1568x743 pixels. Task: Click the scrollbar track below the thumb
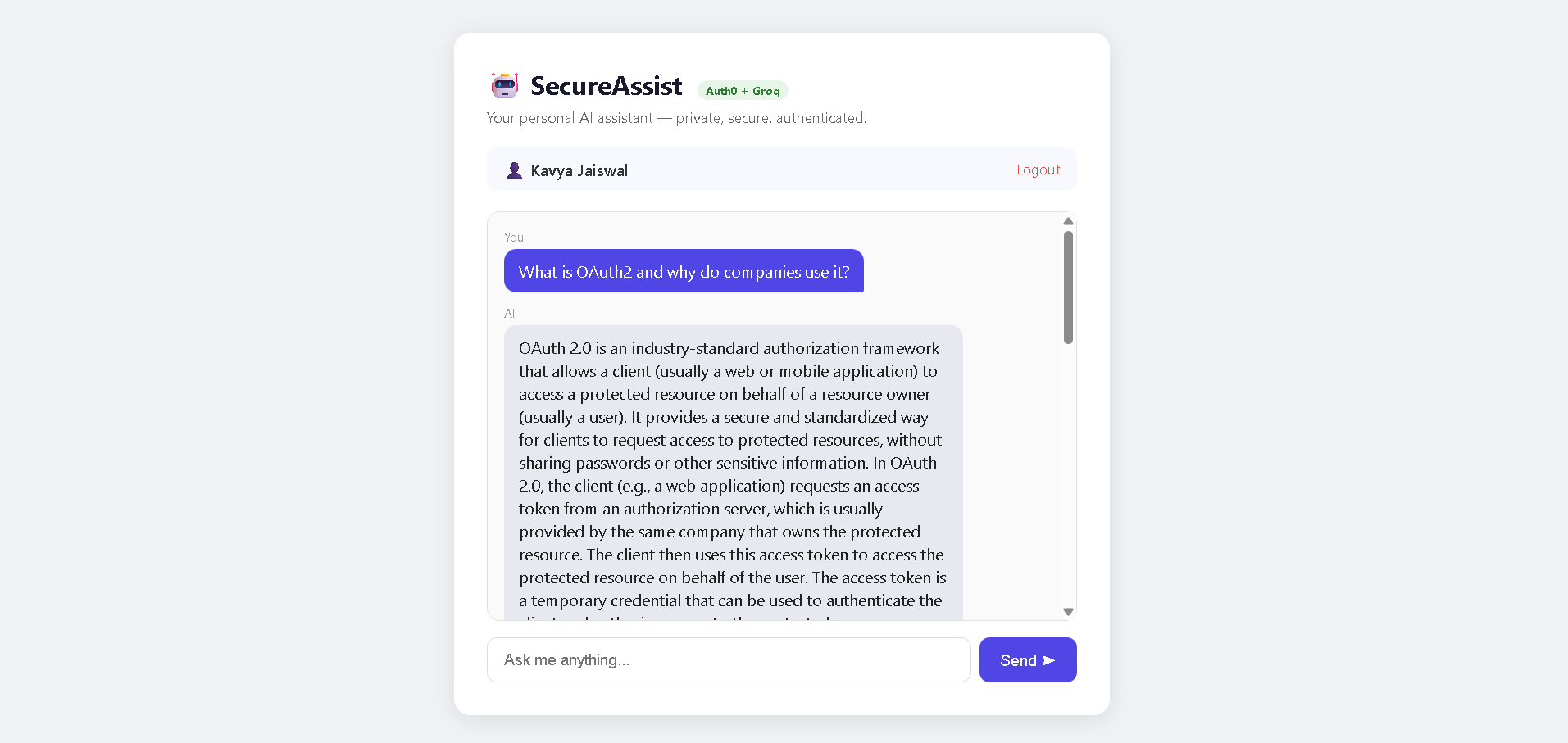(1068, 475)
